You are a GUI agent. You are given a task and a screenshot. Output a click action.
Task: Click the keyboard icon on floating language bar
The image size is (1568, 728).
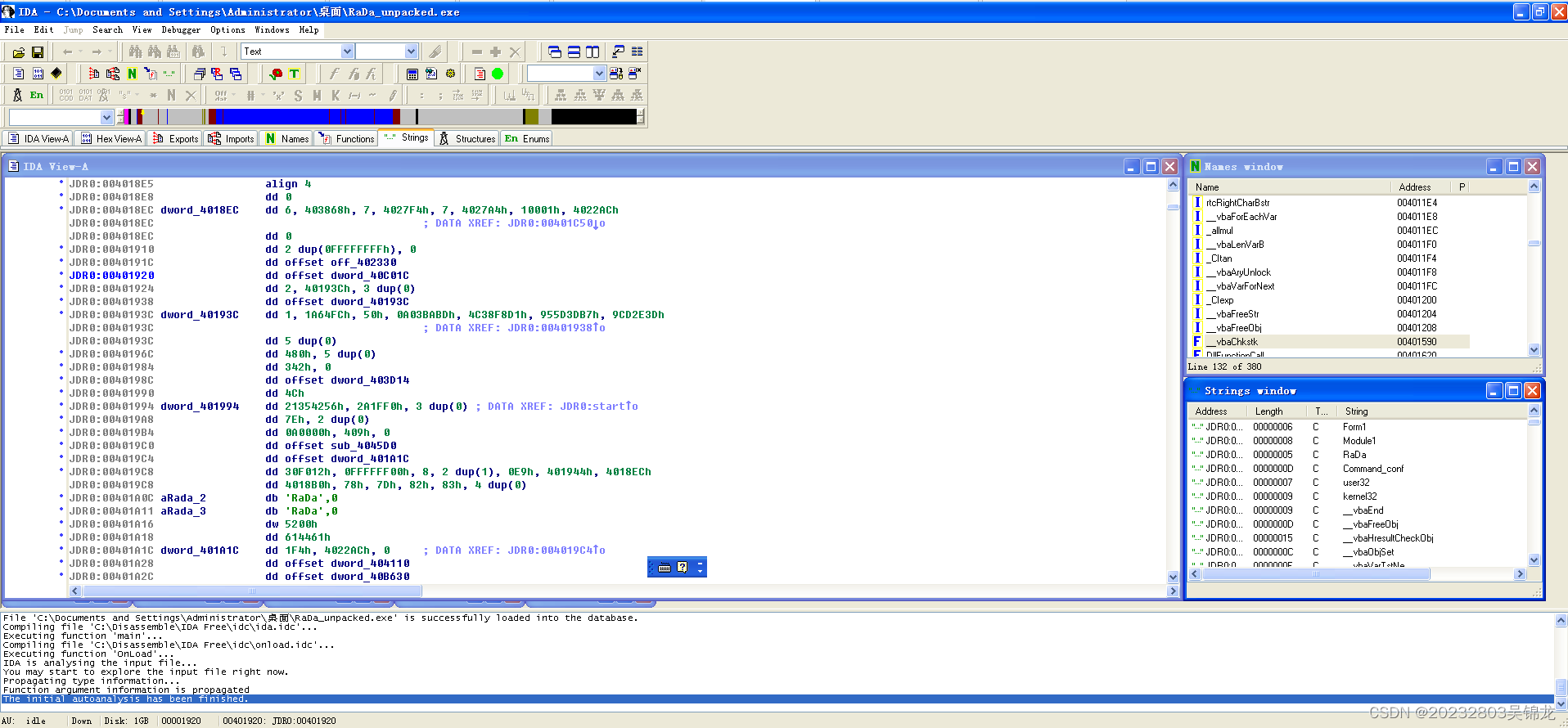coord(665,567)
